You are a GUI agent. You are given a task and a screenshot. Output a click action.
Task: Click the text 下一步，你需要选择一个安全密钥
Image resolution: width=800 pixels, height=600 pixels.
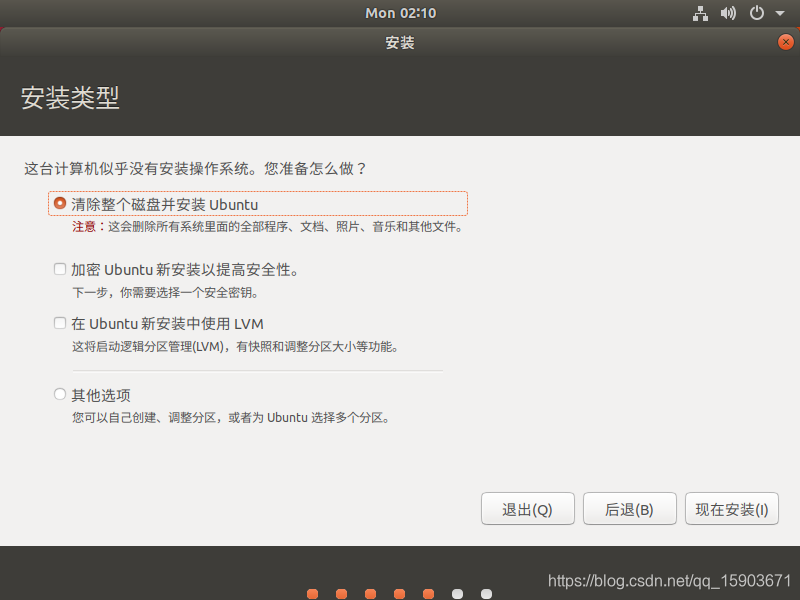(166, 293)
